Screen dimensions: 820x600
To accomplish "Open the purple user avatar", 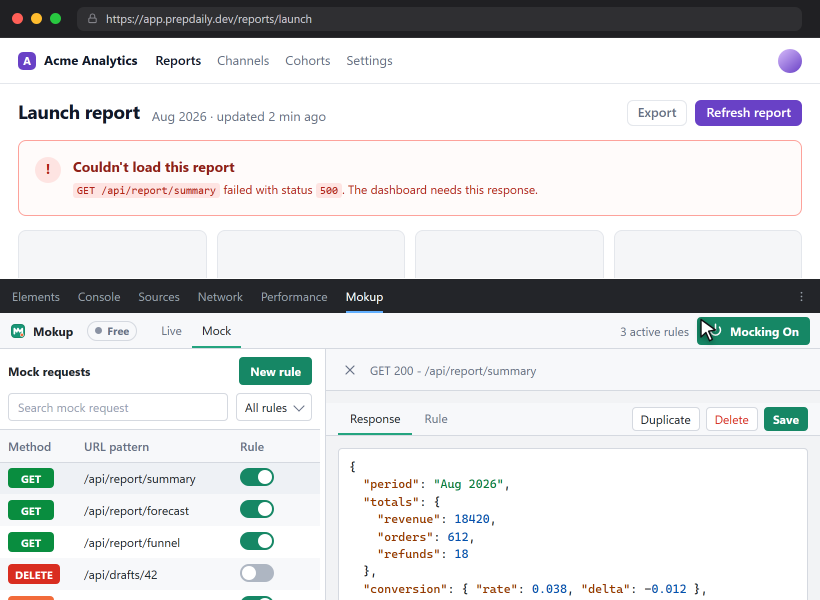I will [x=789, y=61].
